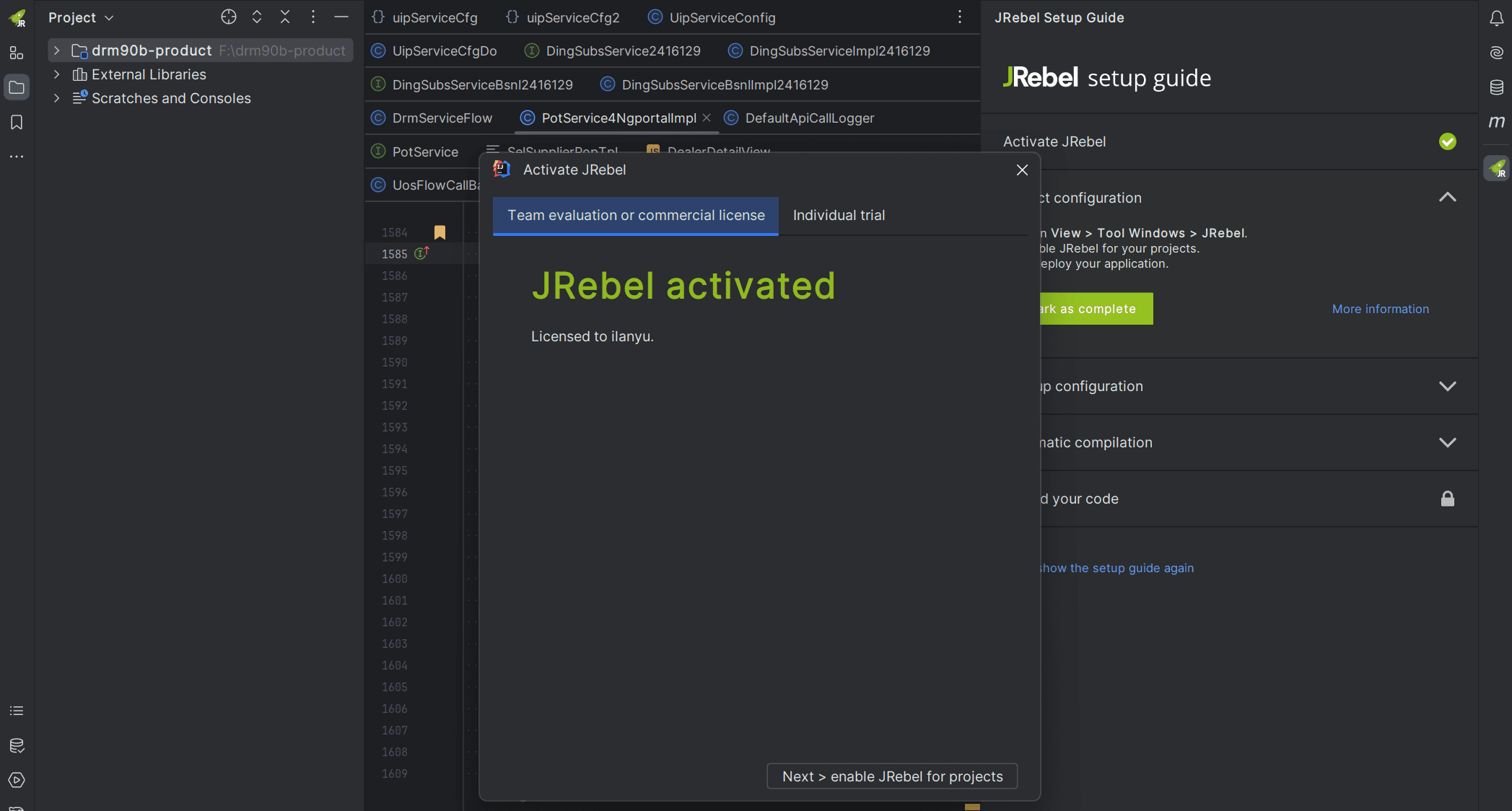Open the JRebel tool window on right sidebar
The width and height of the screenshot is (1512, 811).
pos(1497,168)
